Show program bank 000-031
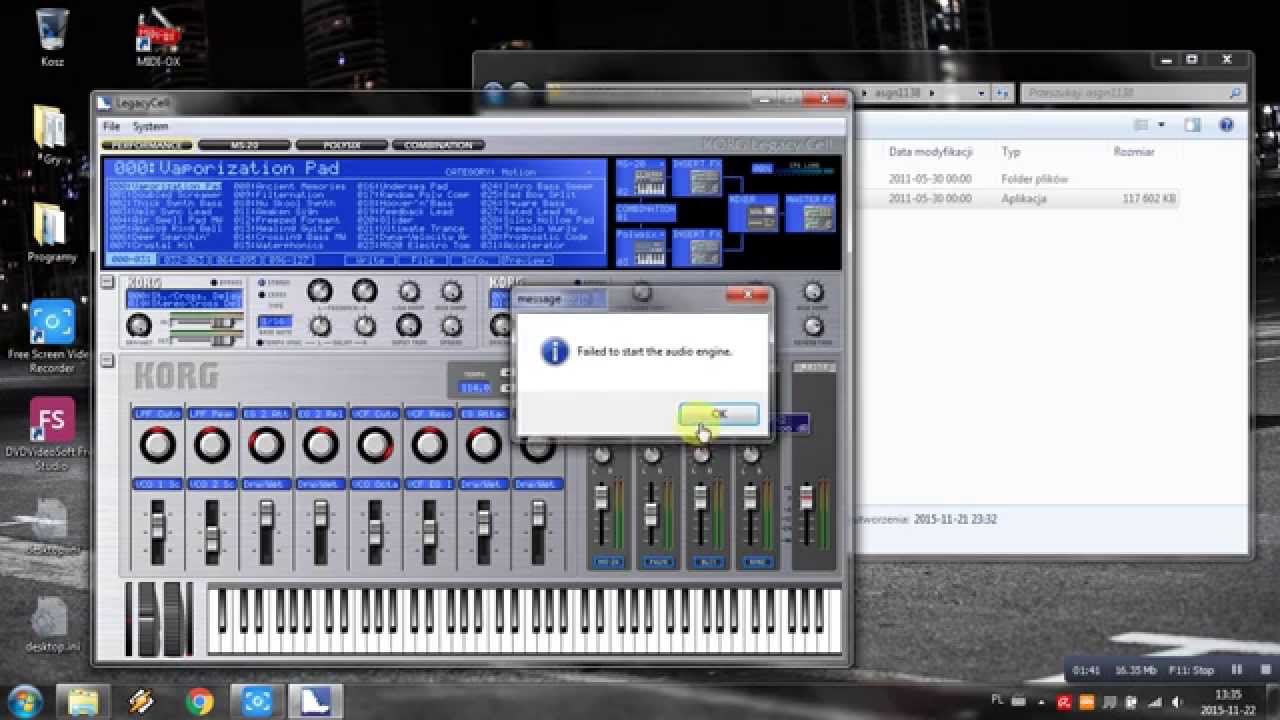This screenshot has width=1280, height=720. pyautogui.click(x=132, y=260)
